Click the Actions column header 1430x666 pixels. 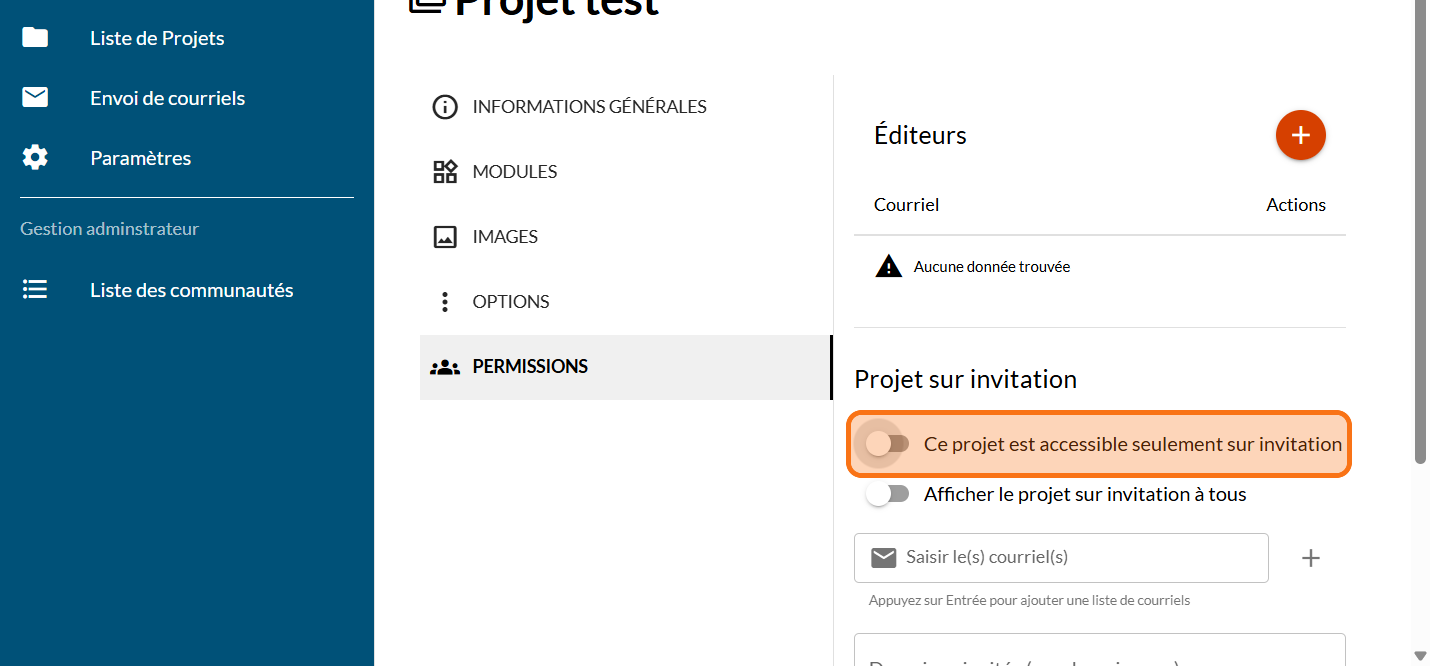(x=1295, y=205)
